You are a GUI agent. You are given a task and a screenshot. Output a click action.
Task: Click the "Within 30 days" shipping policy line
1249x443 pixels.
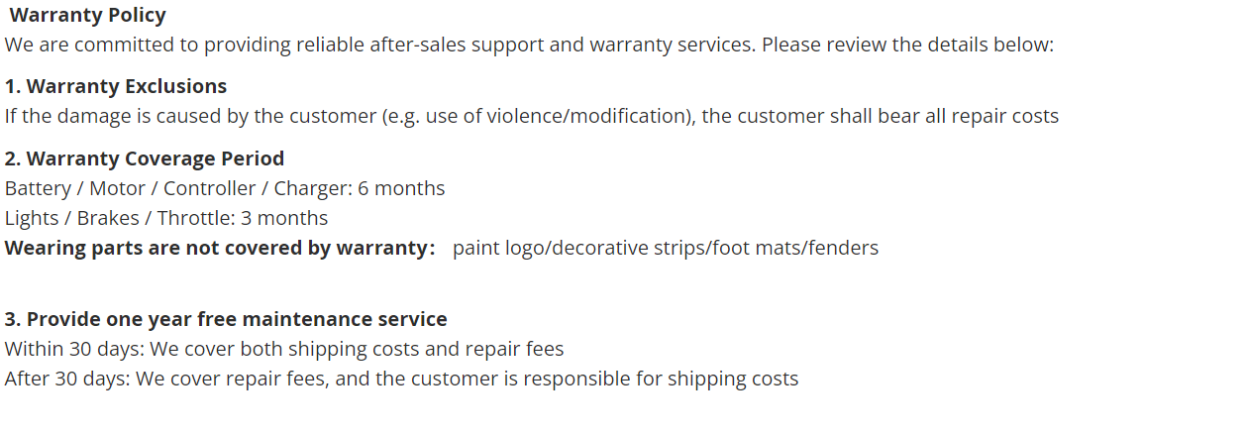(284, 349)
